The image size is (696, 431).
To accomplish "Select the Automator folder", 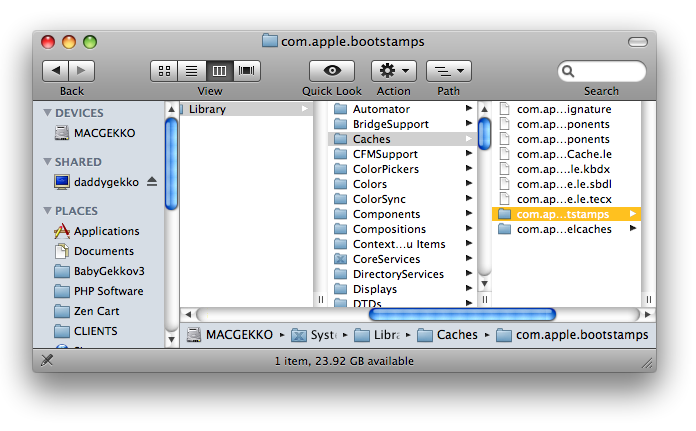I will point(403,109).
